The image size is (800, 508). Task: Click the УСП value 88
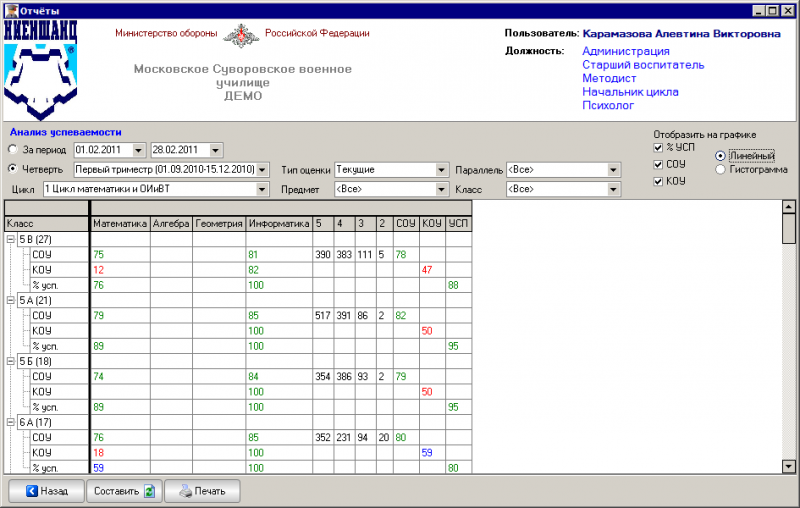click(x=453, y=285)
